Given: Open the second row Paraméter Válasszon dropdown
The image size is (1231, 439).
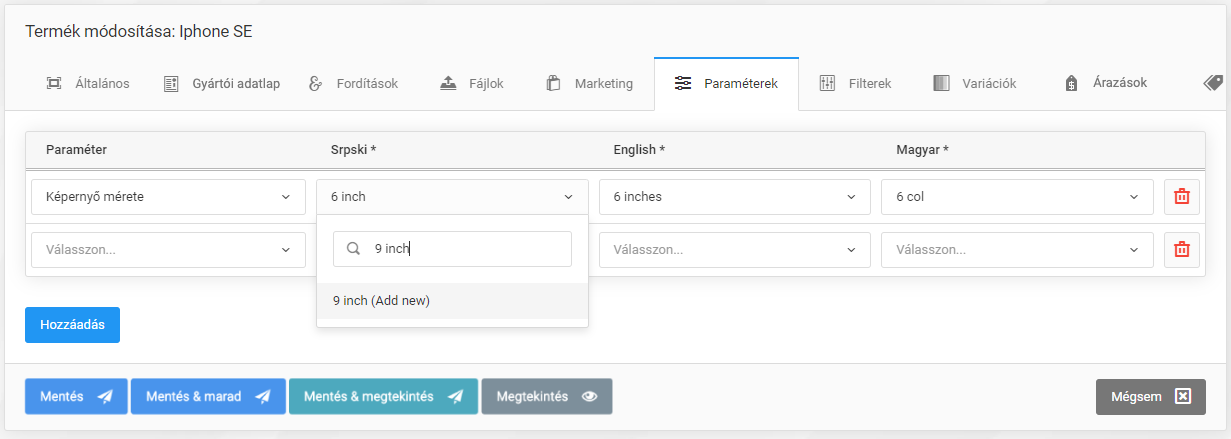Looking at the screenshot, I should click(x=168, y=250).
